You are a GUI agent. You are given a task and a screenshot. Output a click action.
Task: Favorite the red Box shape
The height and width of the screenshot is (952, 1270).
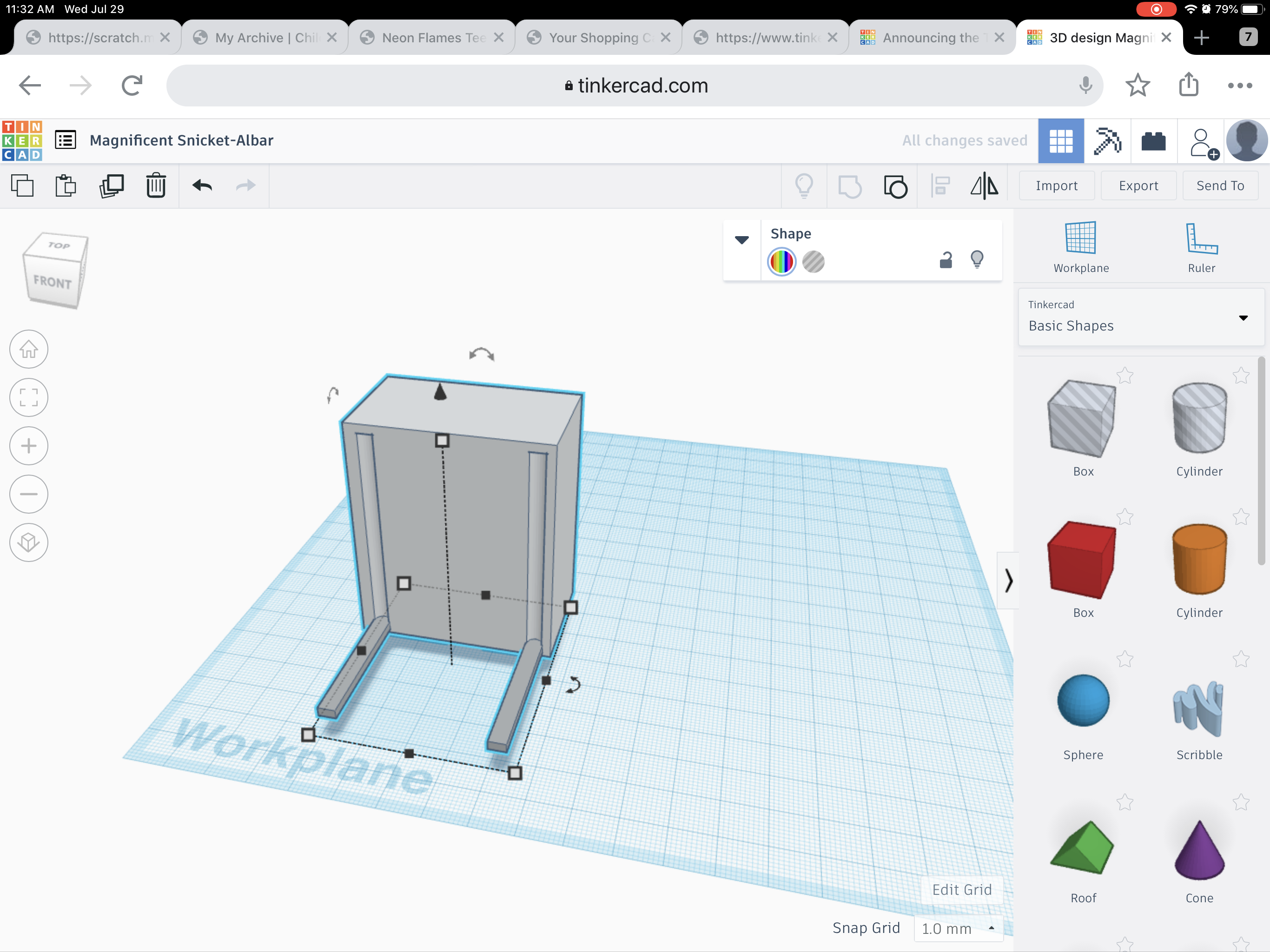pos(1125,517)
